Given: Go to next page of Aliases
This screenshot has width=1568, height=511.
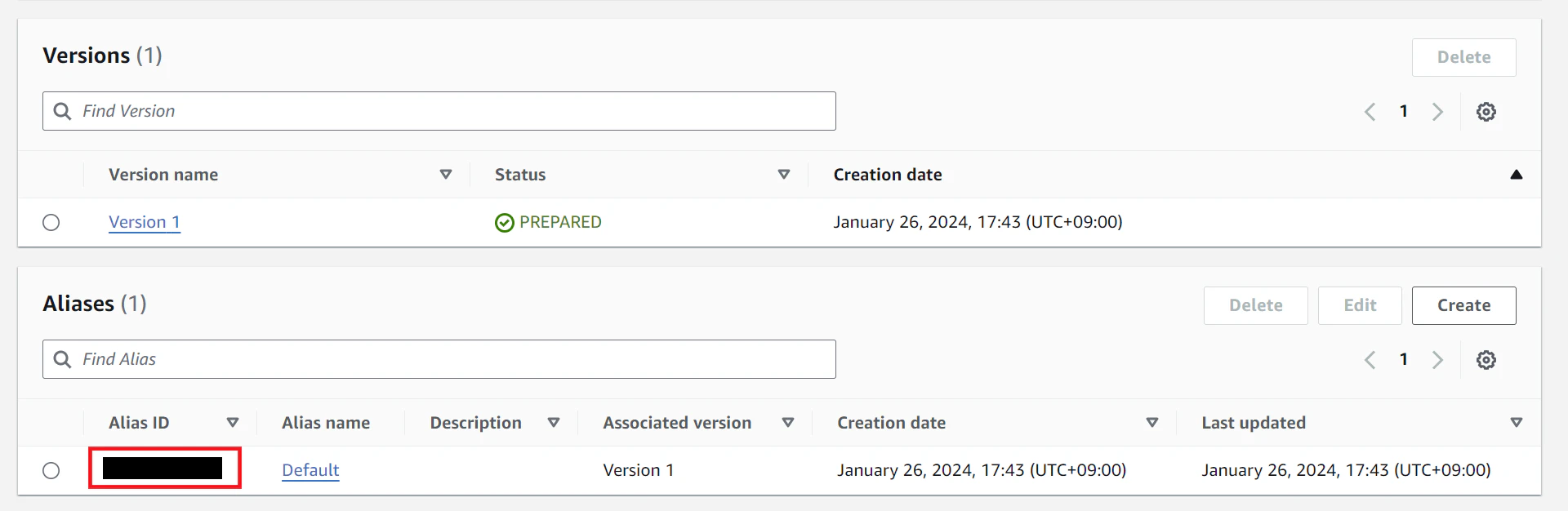Looking at the screenshot, I should point(1437,360).
